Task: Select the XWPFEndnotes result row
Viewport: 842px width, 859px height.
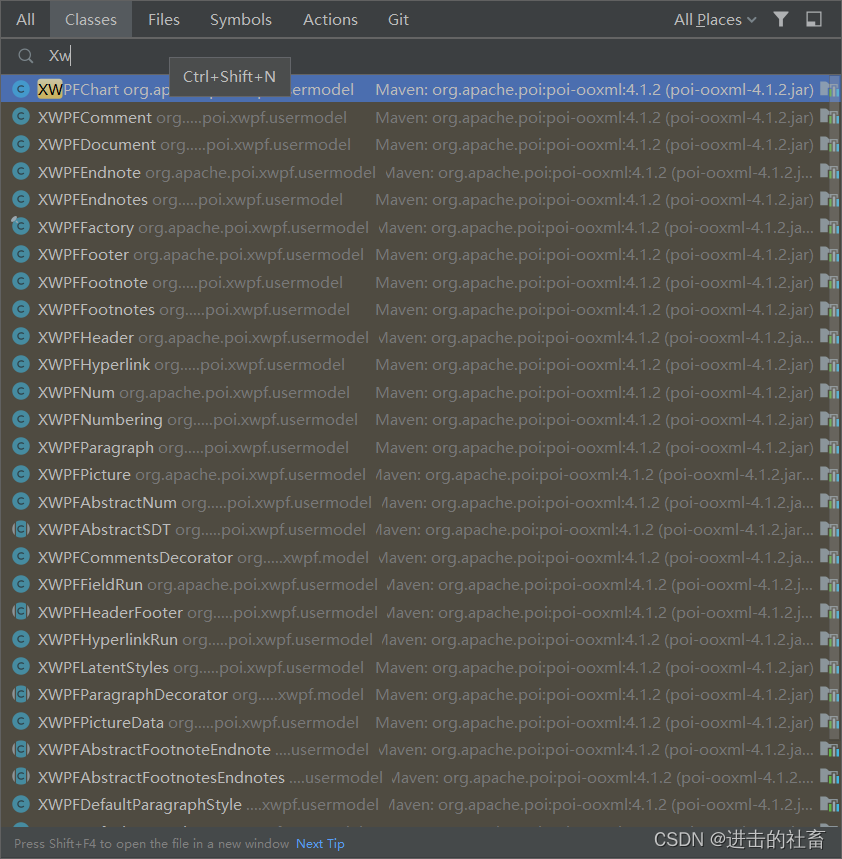Action: click(x=421, y=199)
